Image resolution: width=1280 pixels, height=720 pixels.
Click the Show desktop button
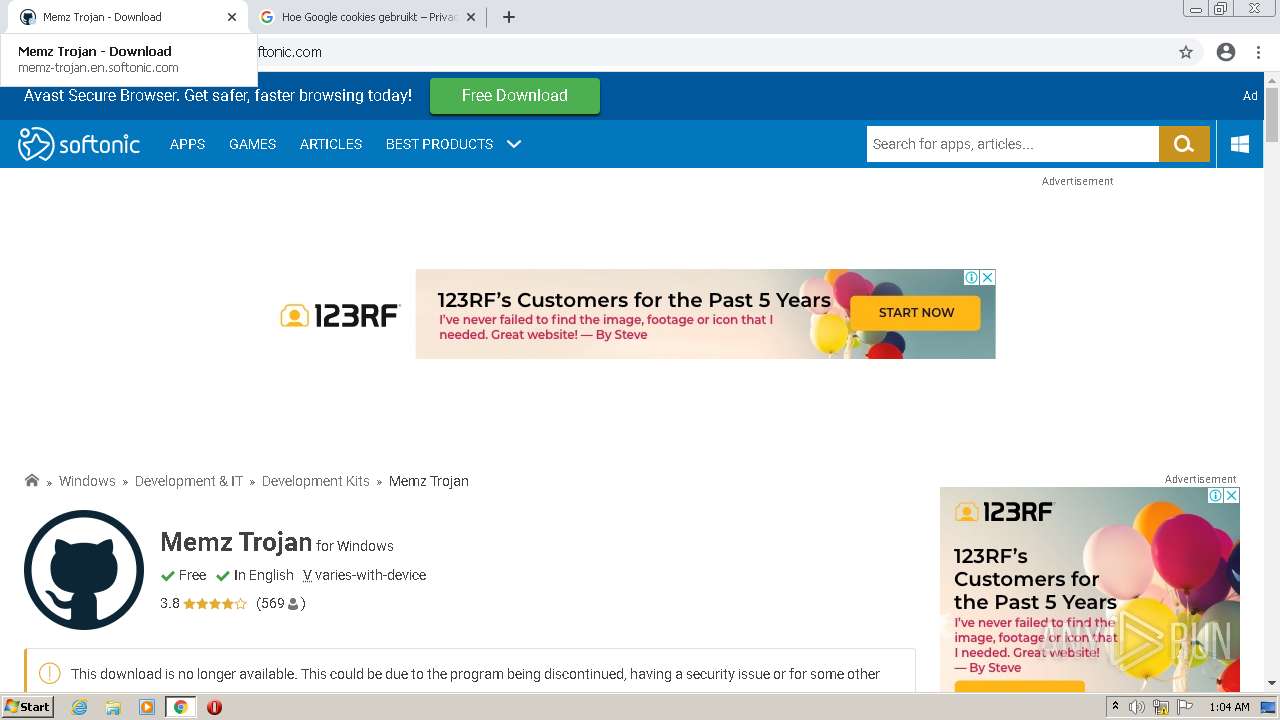(1269, 707)
